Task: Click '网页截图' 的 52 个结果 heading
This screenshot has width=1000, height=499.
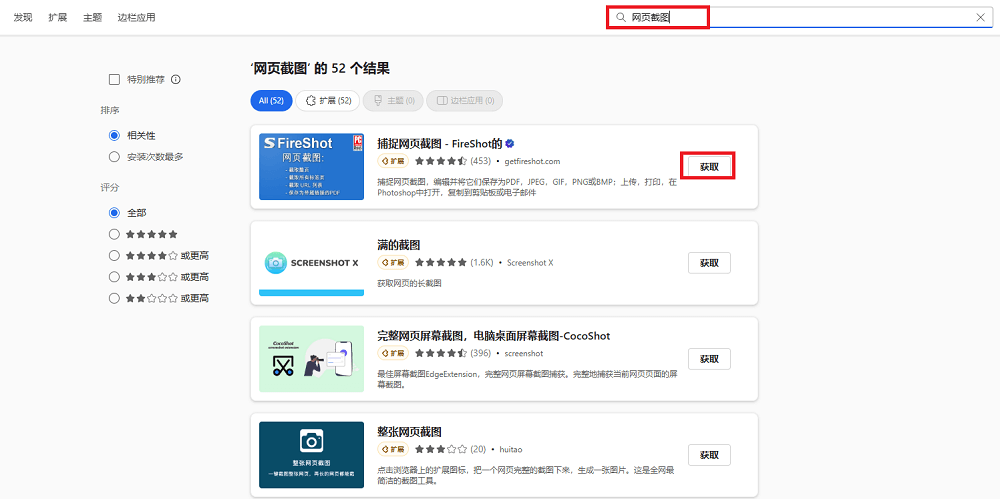Action: point(320,68)
